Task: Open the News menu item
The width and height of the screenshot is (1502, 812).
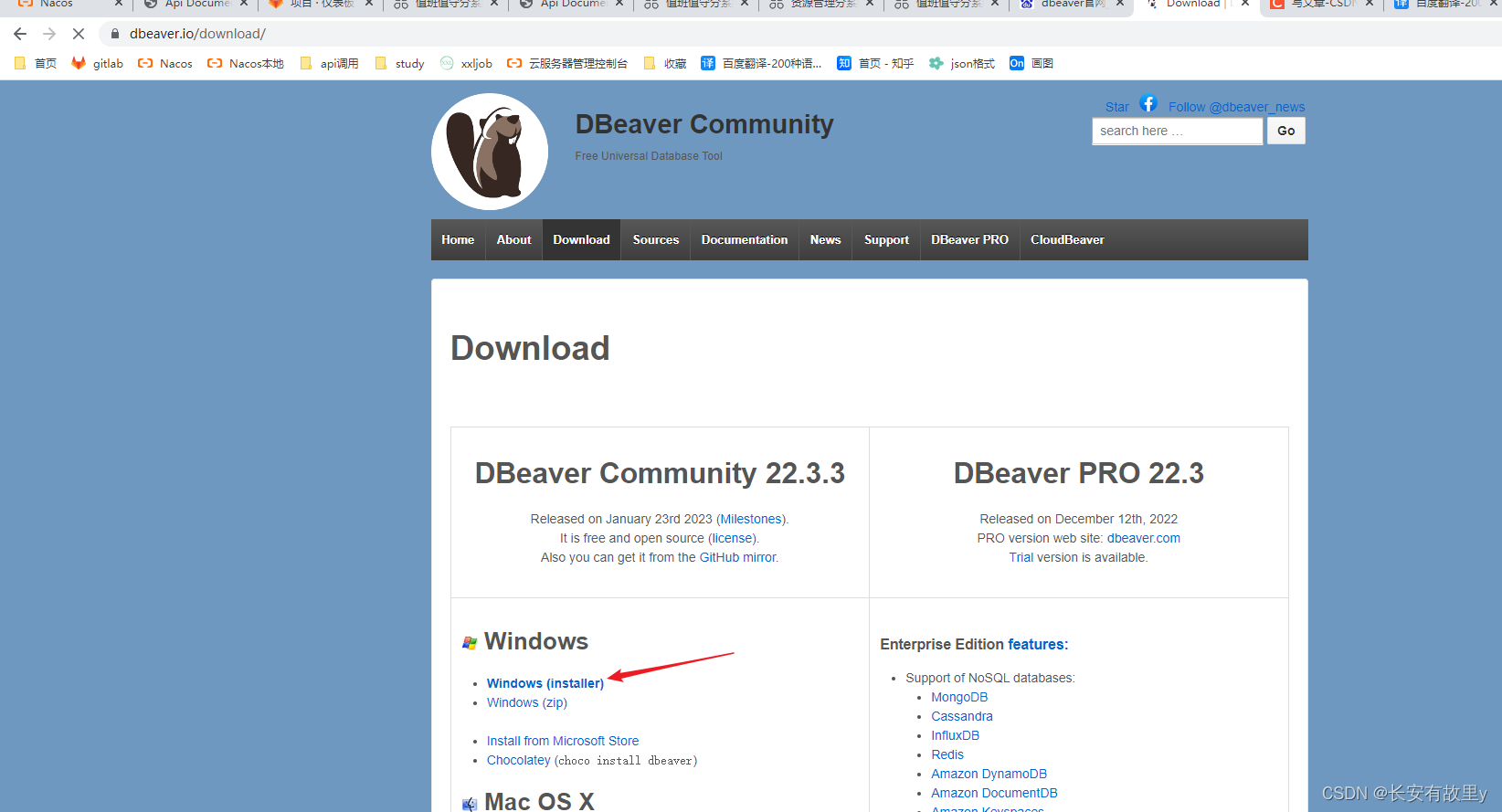Action: [x=825, y=239]
